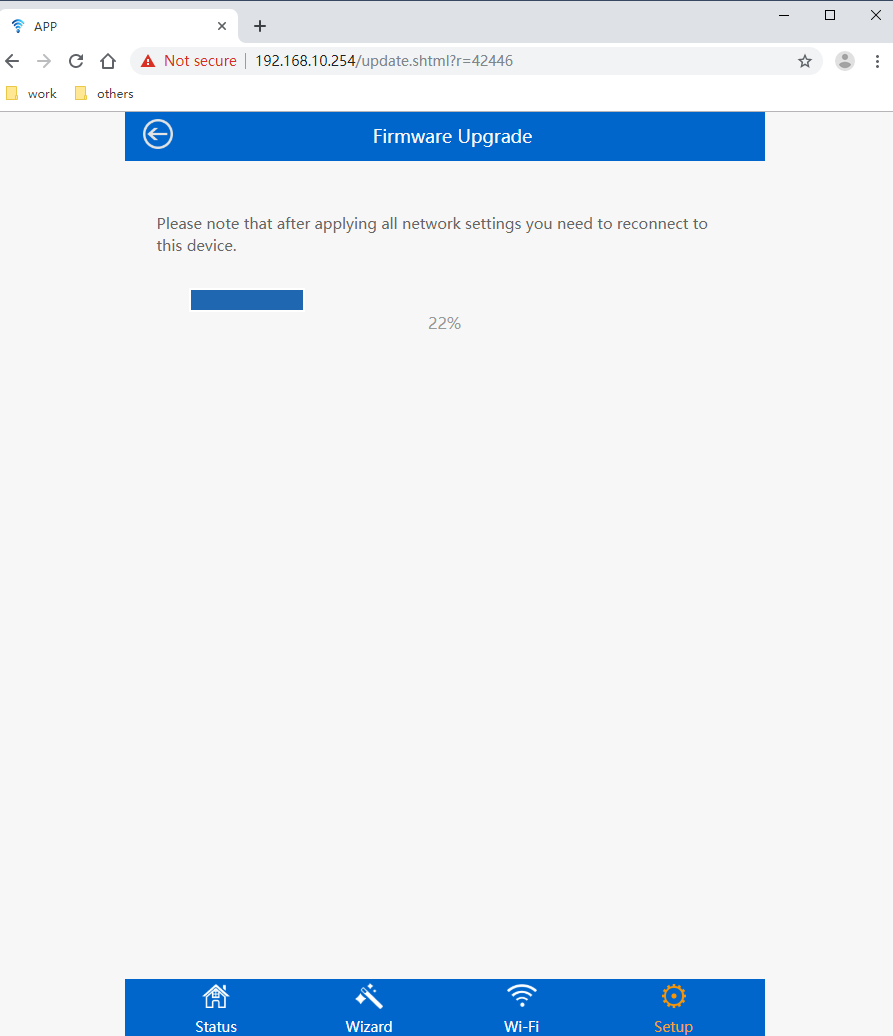Click the Firmware Upgrade page title

tap(452, 136)
